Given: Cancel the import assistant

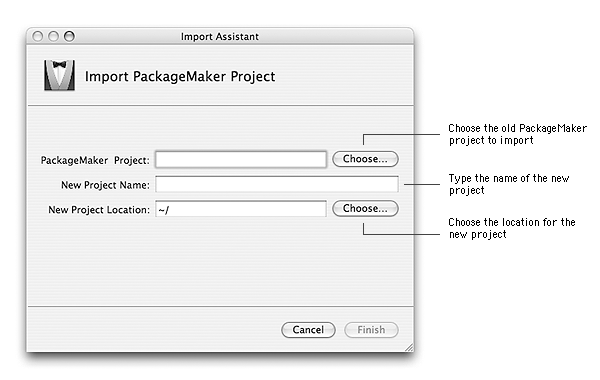Looking at the screenshot, I should (x=308, y=330).
